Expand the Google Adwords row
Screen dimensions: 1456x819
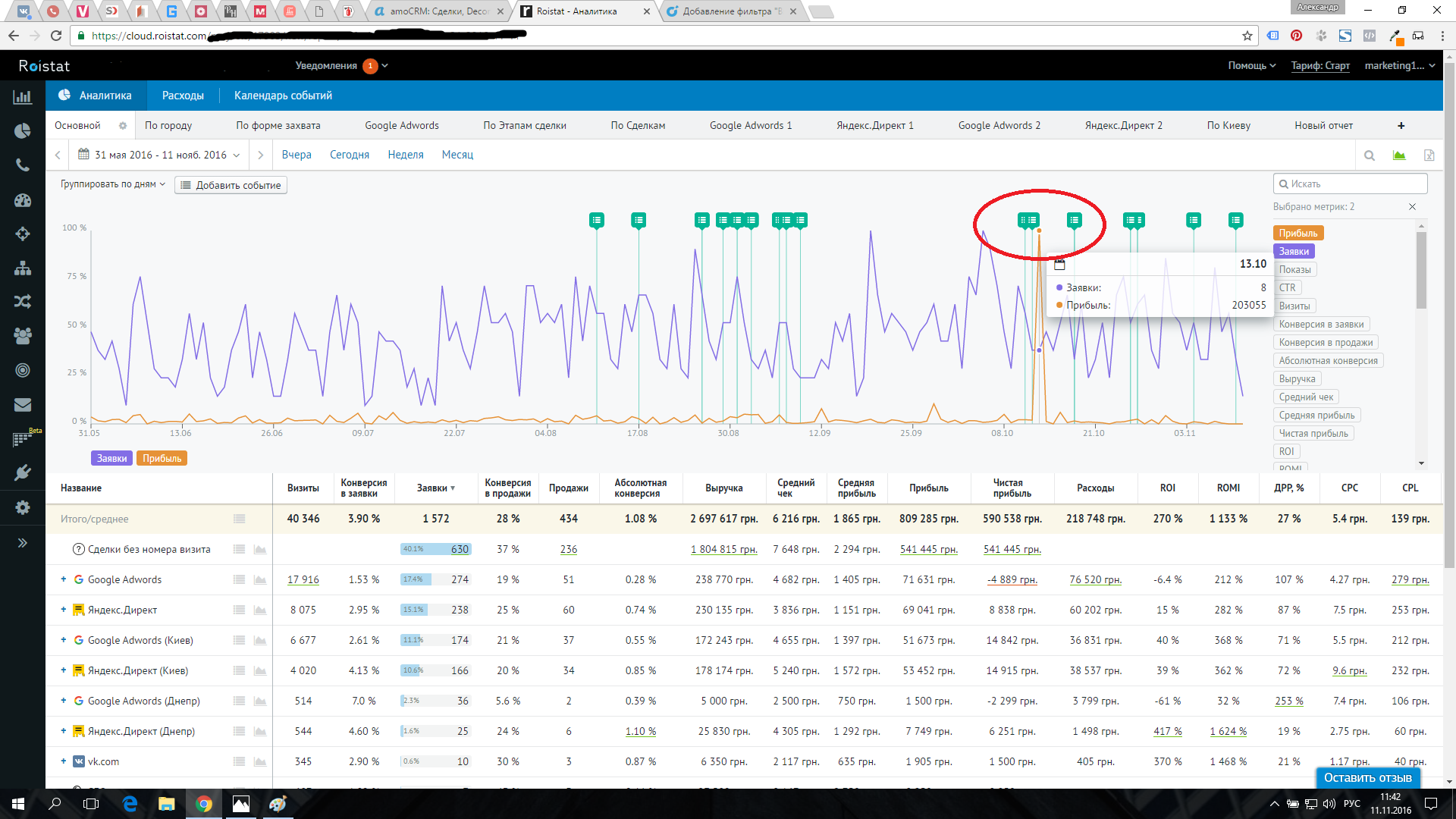pyautogui.click(x=64, y=579)
